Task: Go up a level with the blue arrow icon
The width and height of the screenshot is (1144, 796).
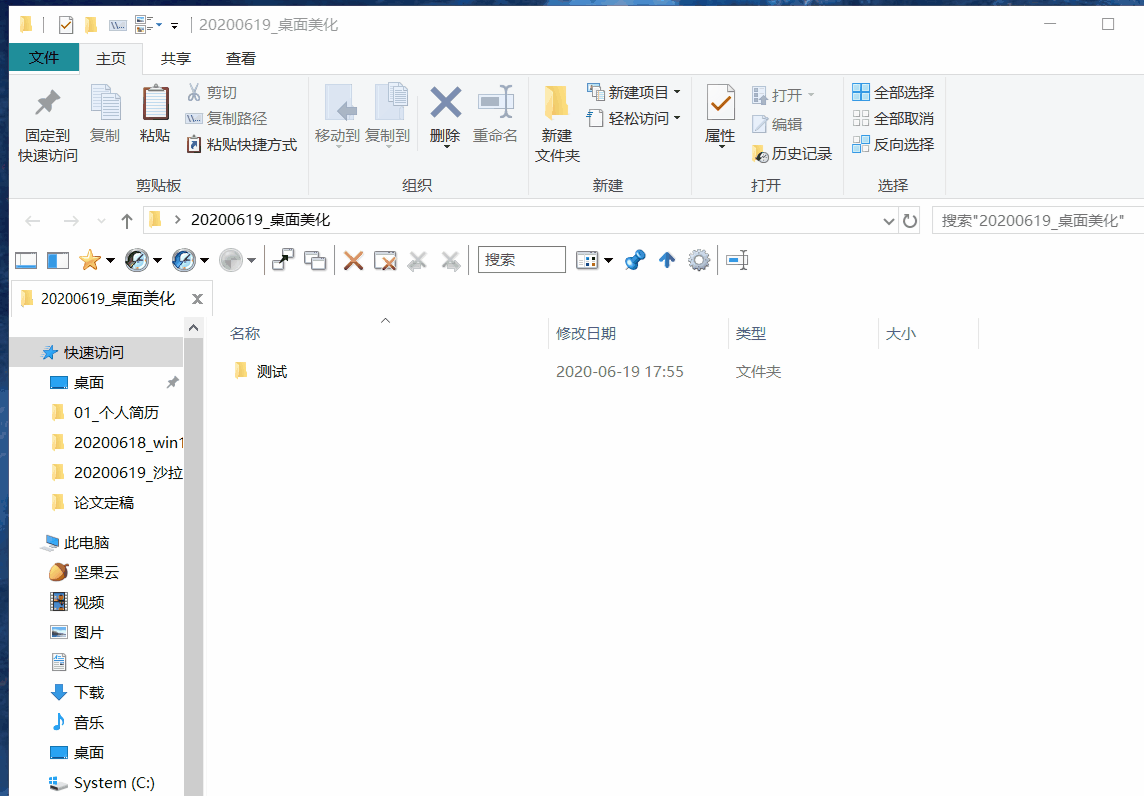Action: [x=667, y=259]
